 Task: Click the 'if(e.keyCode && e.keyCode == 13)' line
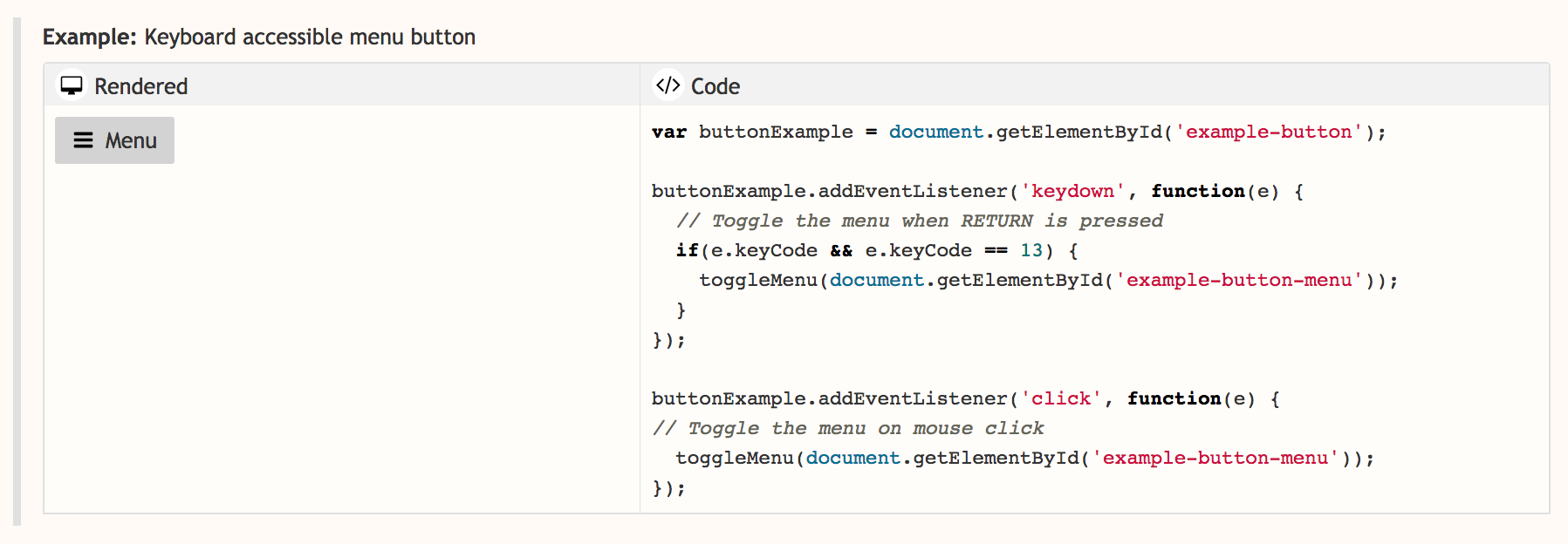(x=877, y=250)
